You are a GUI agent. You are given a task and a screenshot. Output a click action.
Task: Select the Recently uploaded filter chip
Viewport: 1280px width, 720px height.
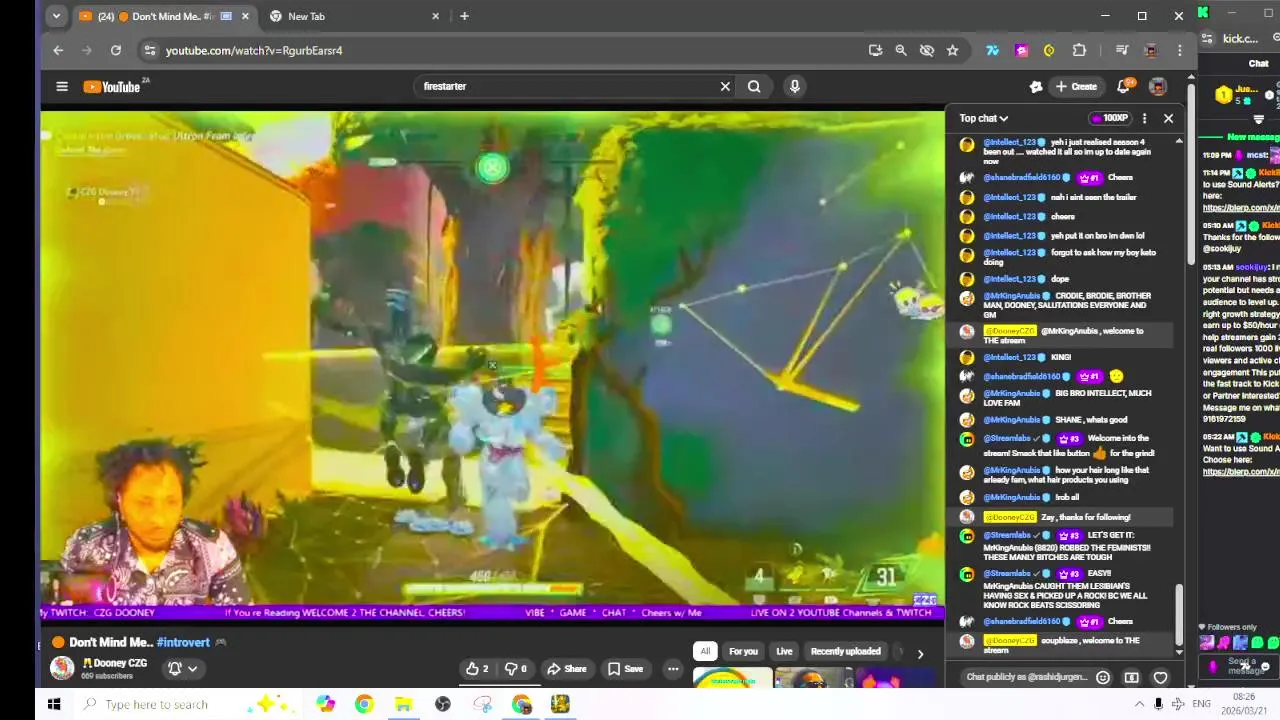click(x=845, y=651)
